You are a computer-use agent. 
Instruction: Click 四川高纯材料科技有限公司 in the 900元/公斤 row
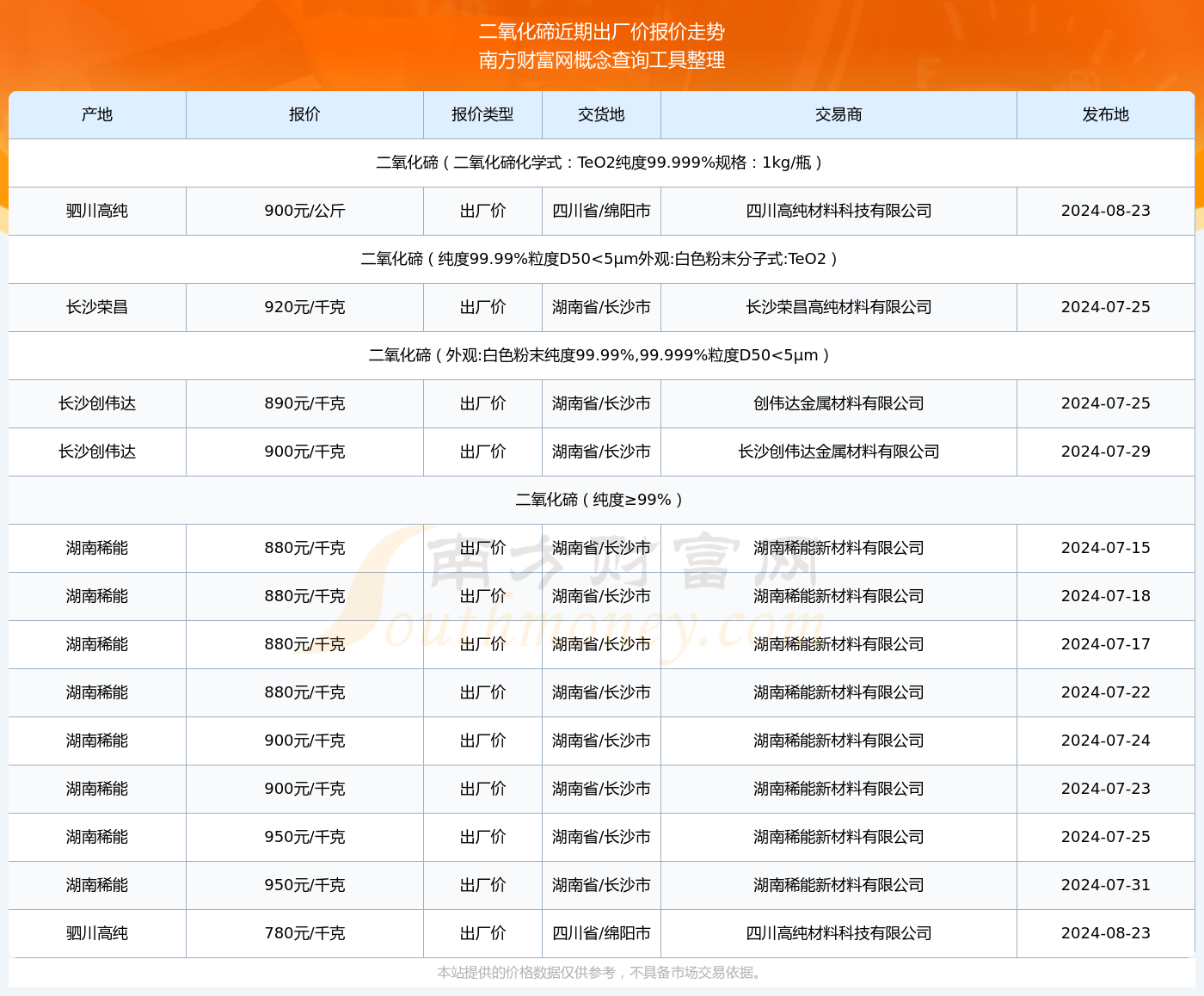click(x=838, y=211)
